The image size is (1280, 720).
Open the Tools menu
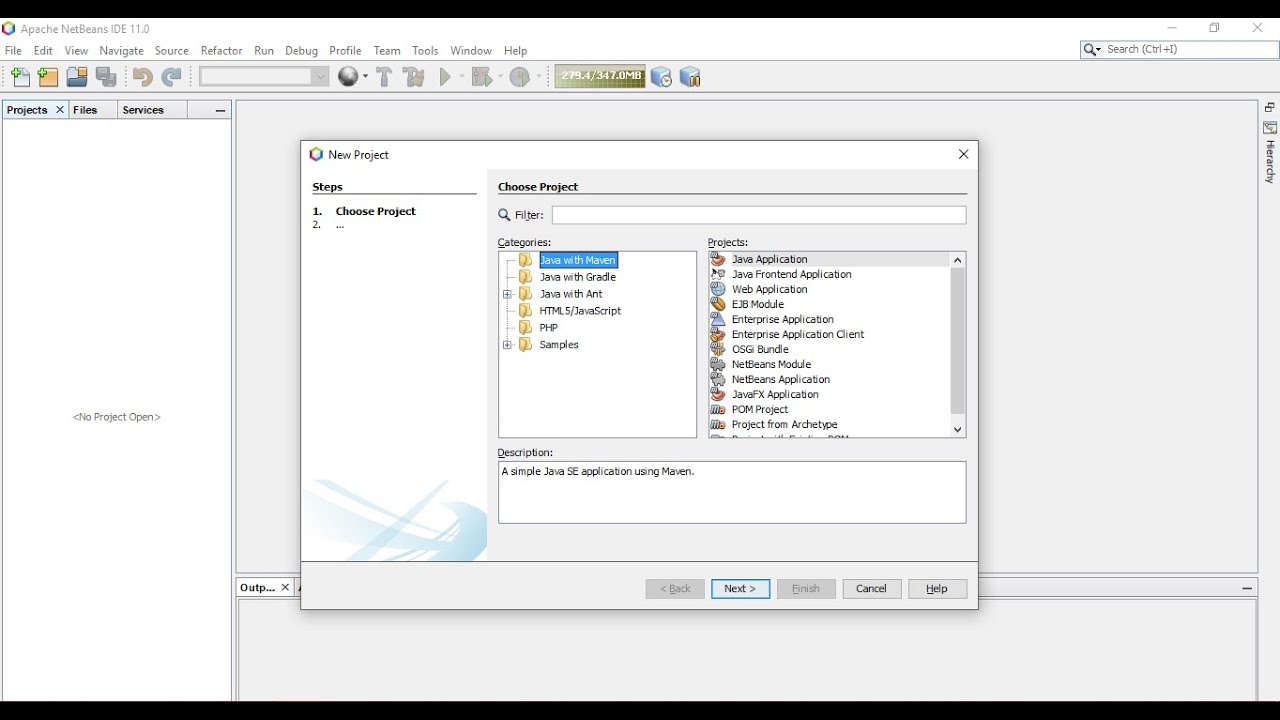coord(425,50)
